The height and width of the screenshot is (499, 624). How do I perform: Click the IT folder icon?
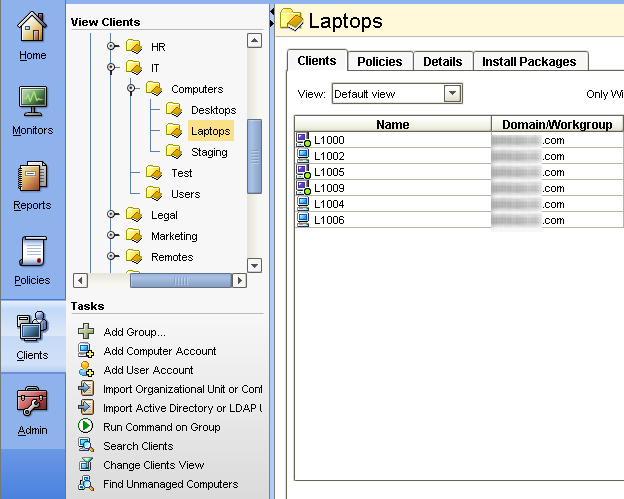pyautogui.click(x=134, y=68)
